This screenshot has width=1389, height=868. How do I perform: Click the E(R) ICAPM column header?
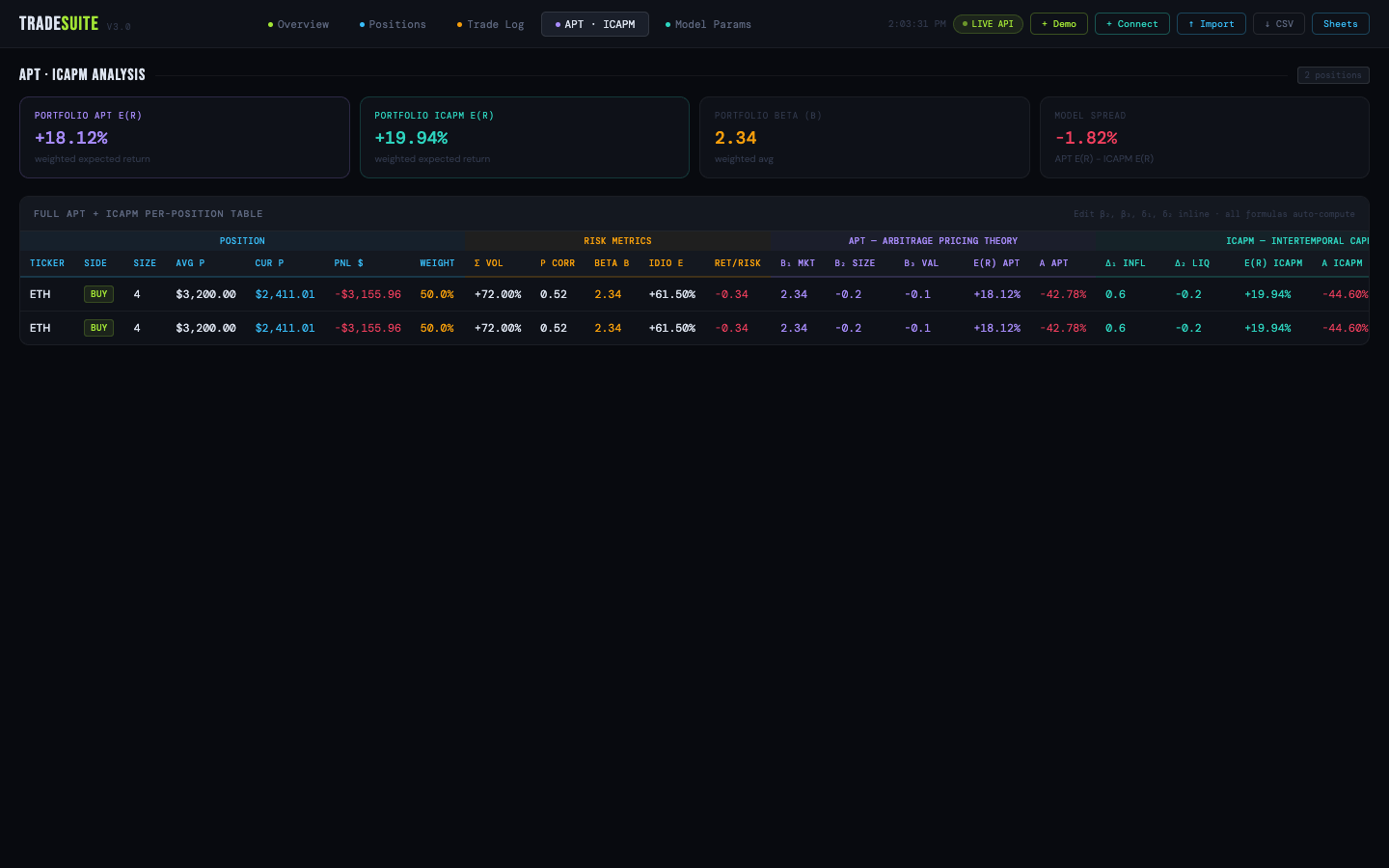1273,263
